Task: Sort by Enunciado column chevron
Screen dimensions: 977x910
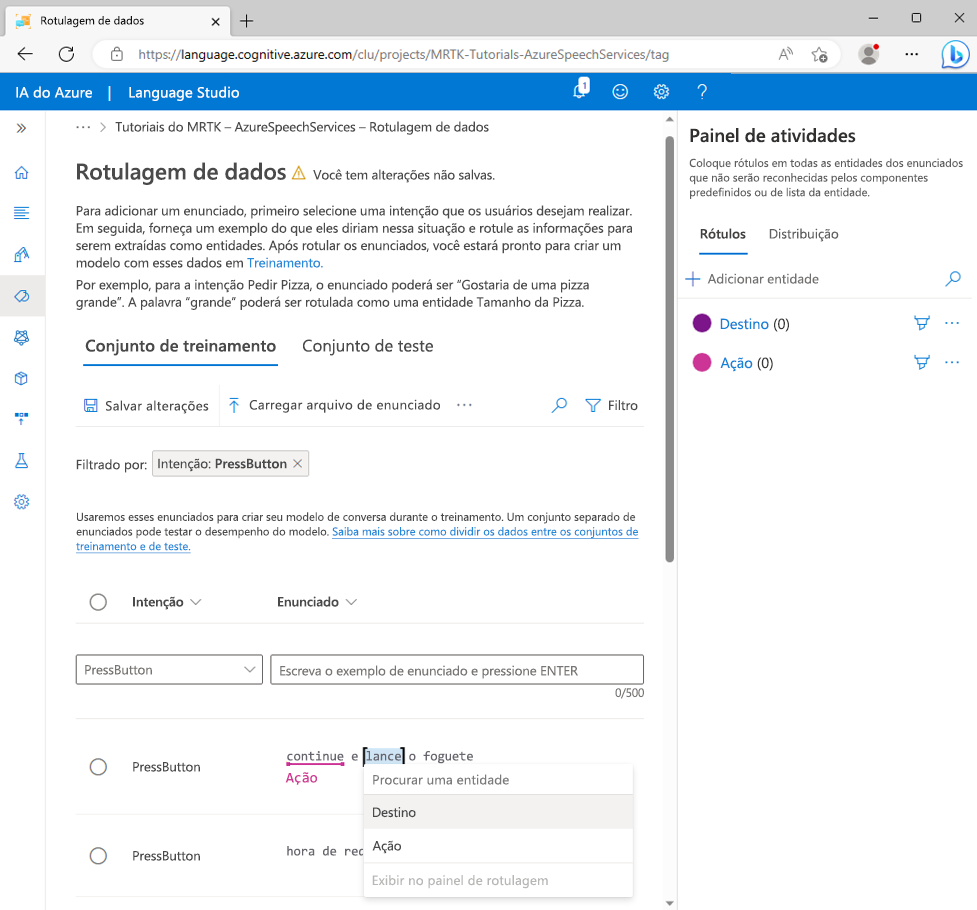Action: click(x=351, y=602)
